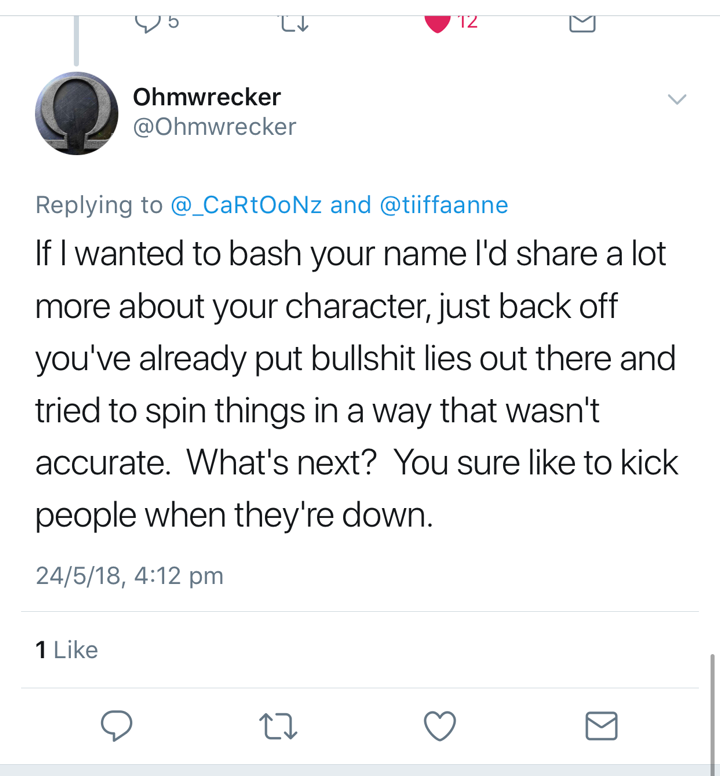Click the 24/5/18, 4:12 pm timestamp
This screenshot has width=720, height=776.
[130, 576]
